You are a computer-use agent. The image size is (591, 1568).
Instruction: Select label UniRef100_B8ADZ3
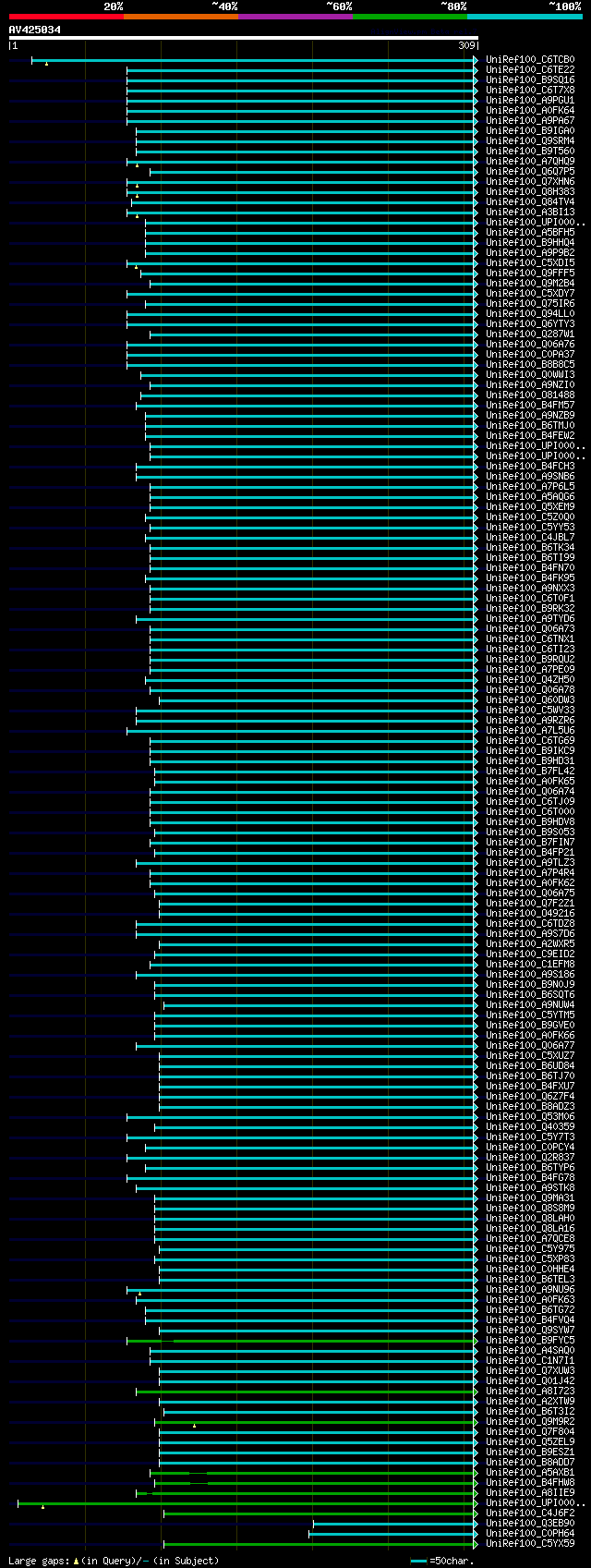click(x=530, y=1107)
